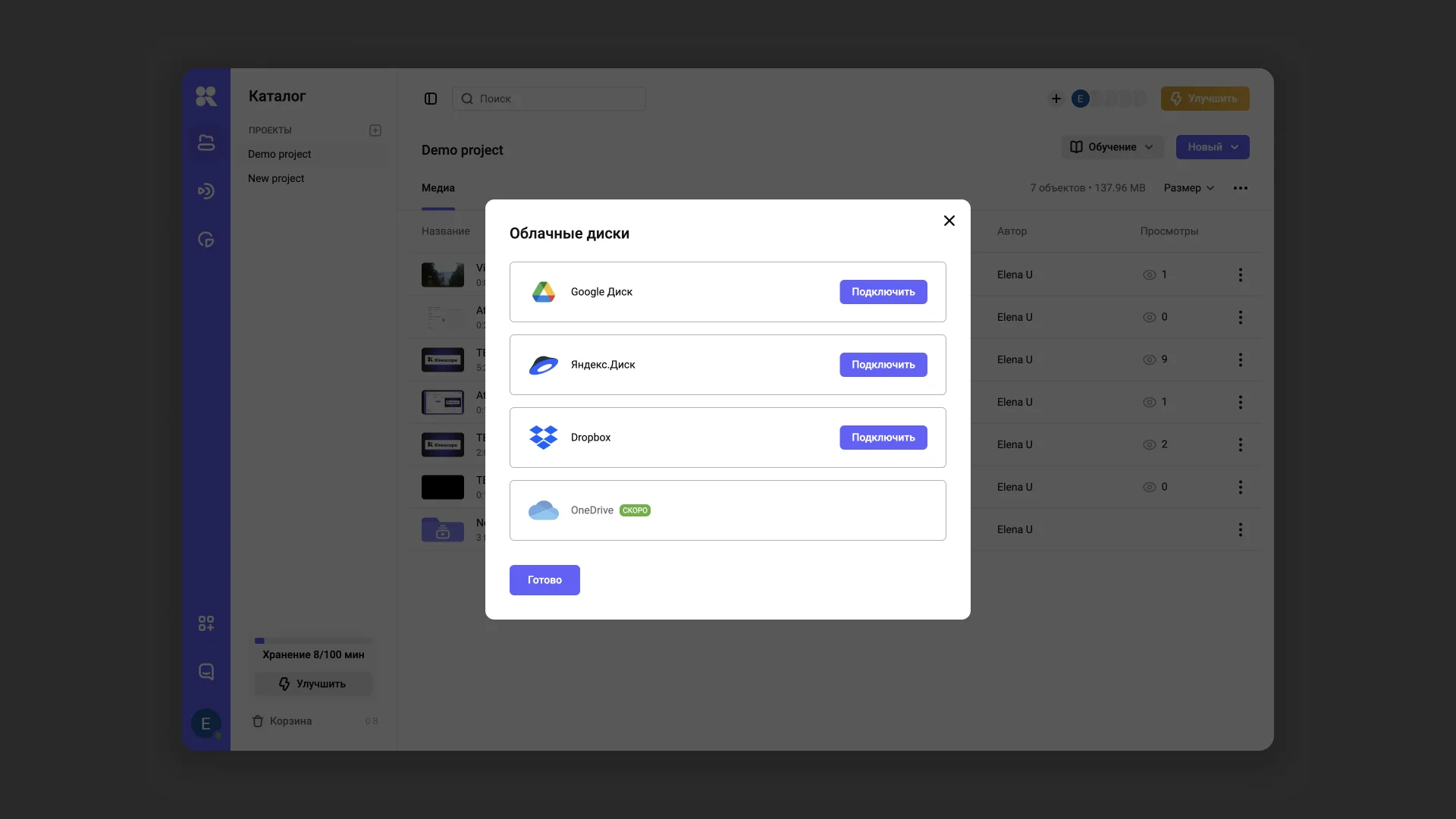This screenshot has width=1456, height=819.
Task: Connect Google Диск with the Подключить button
Action: click(x=883, y=292)
